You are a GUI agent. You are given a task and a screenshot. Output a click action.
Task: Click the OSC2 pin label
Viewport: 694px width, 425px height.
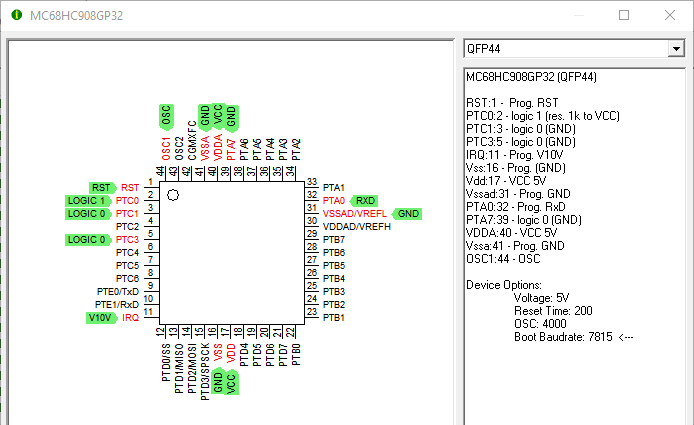179,148
